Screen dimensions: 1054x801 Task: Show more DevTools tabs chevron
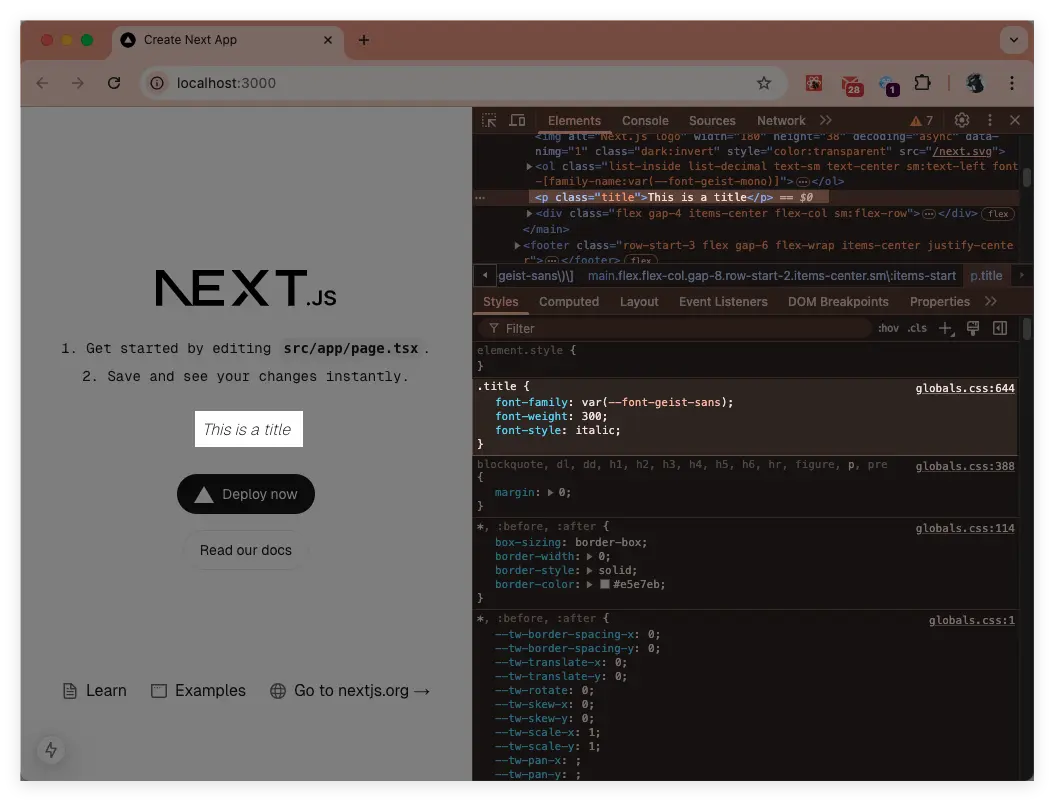pos(825,120)
